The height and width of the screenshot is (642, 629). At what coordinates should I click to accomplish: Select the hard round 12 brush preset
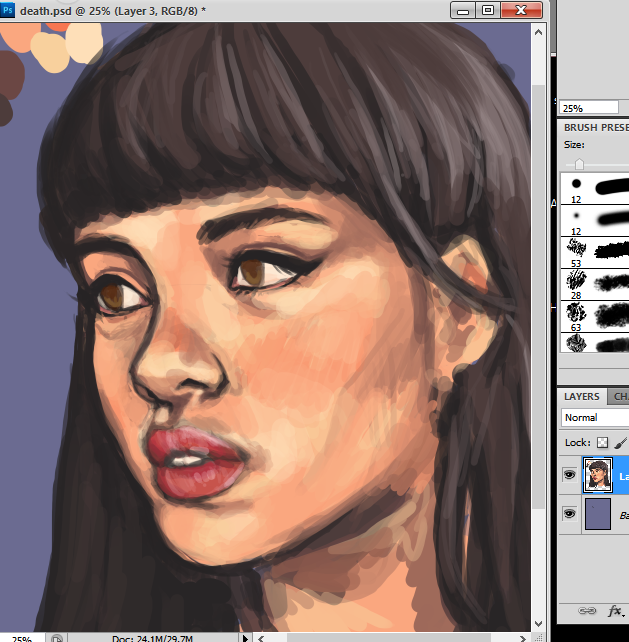pyautogui.click(x=595, y=188)
